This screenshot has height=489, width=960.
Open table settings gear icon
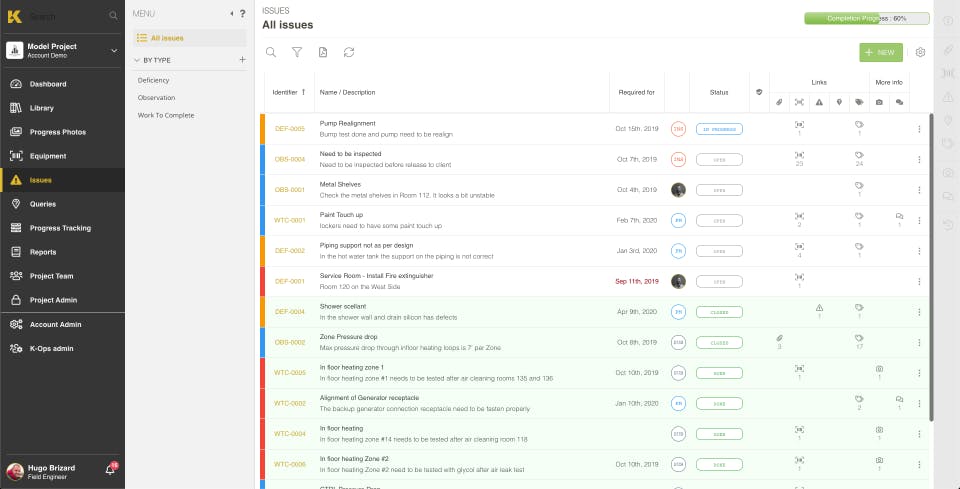[920, 53]
